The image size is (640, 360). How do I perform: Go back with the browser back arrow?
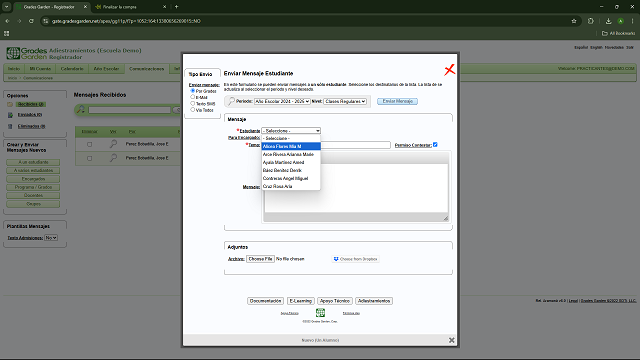click(x=7, y=21)
